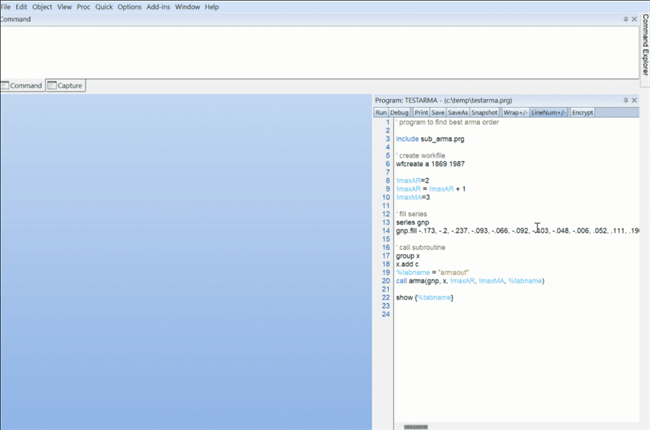Open the Add-ins menu

click(158, 7)
